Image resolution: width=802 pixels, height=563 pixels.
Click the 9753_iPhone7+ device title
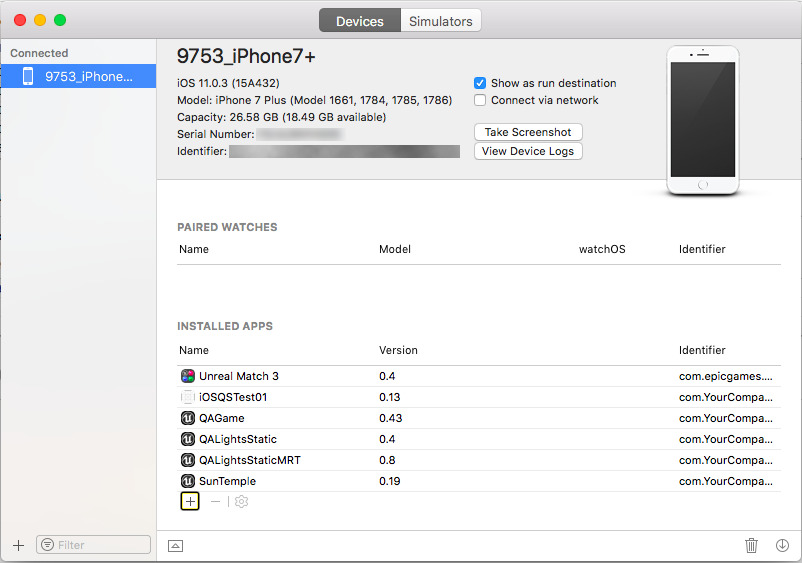tap(246, 56)
